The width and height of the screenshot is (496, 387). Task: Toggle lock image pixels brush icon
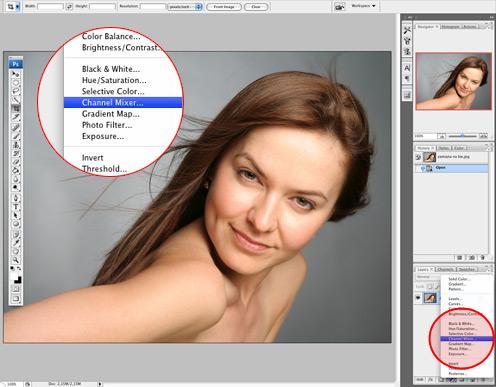click(x=436, y=286)
